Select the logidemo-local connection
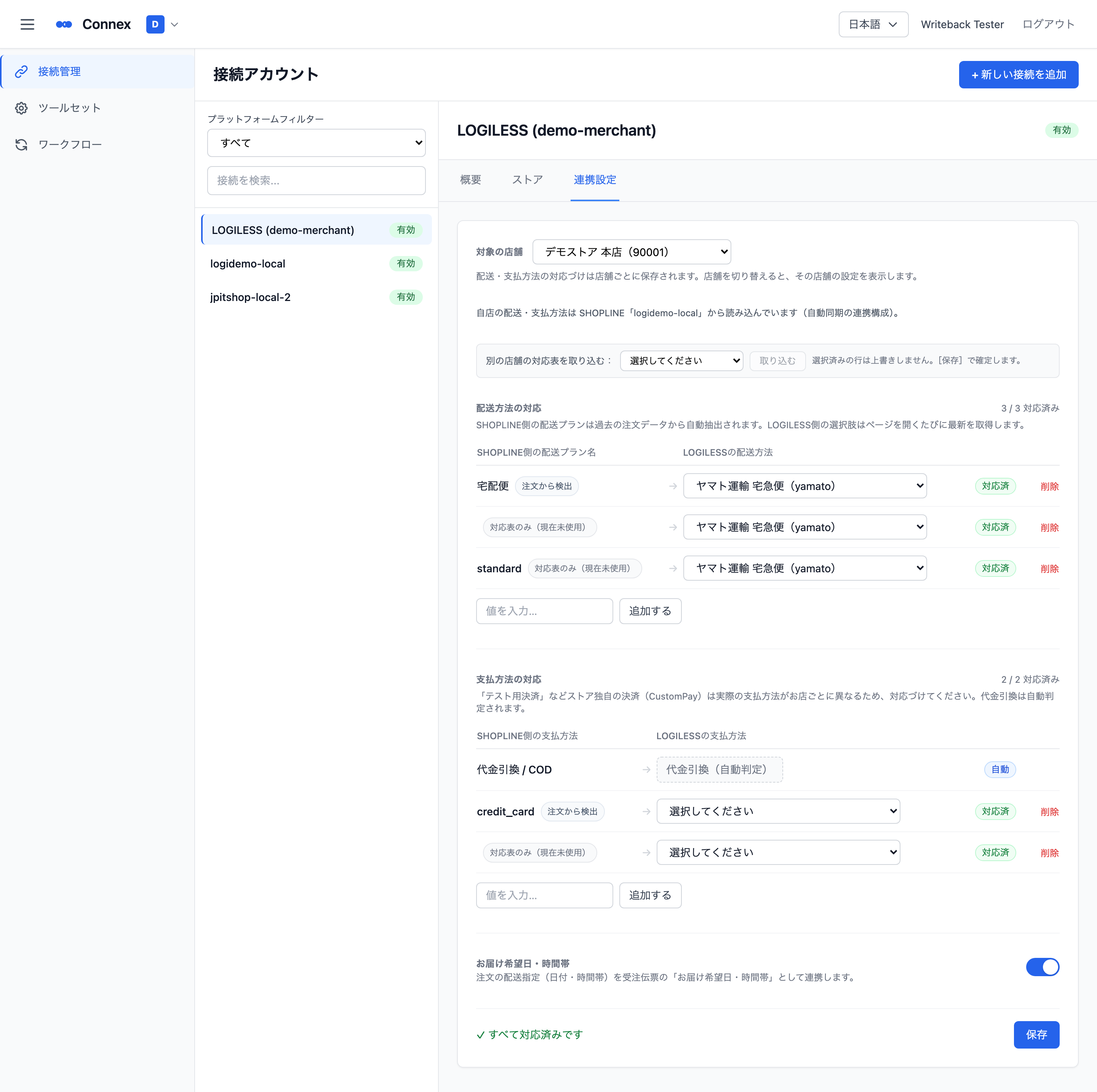This screenshot has height=1092, width=1097. 316,264
